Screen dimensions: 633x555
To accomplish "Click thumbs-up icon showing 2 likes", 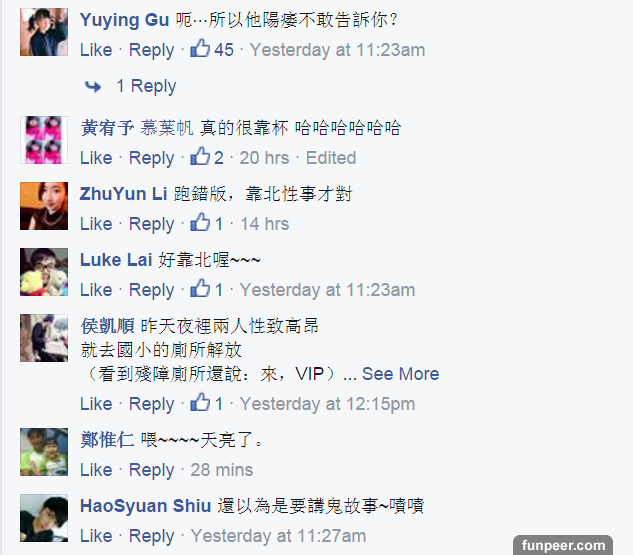I will pyautogui.click(x=200, y=156).
